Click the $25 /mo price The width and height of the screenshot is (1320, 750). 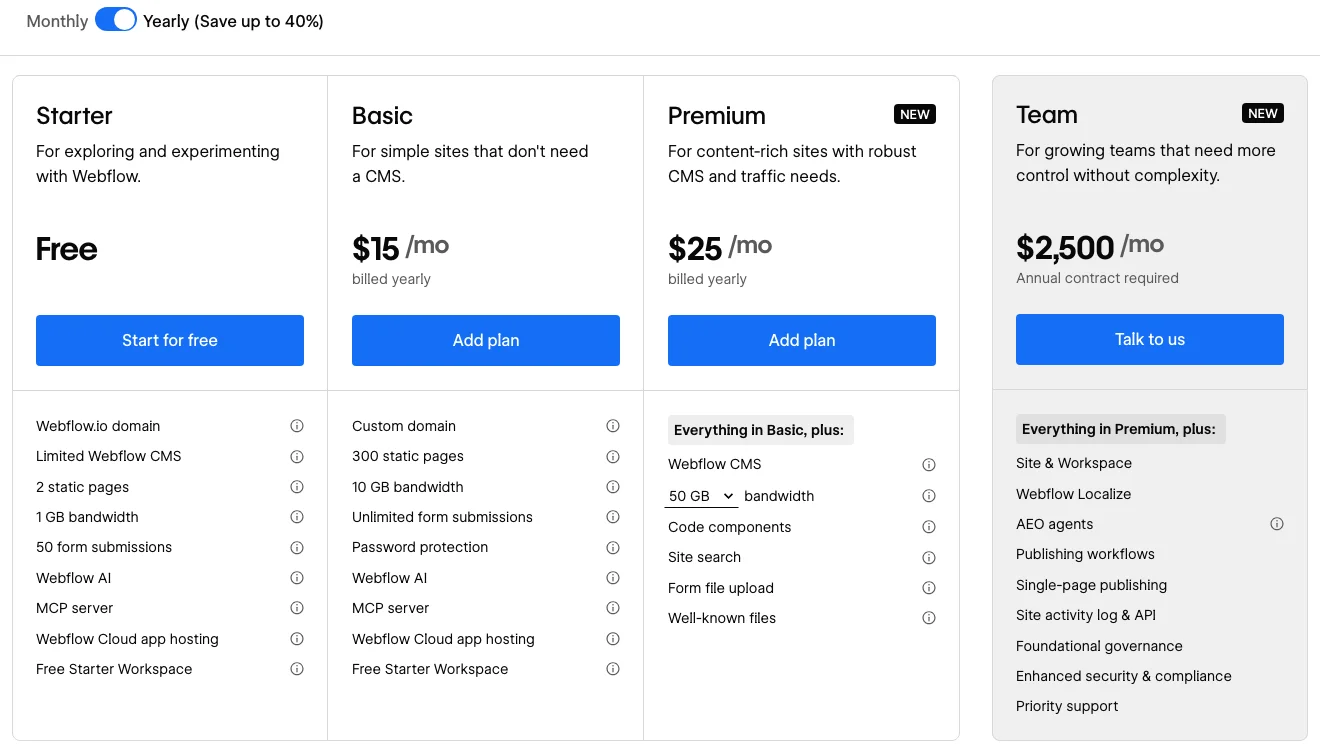point(720,247)
